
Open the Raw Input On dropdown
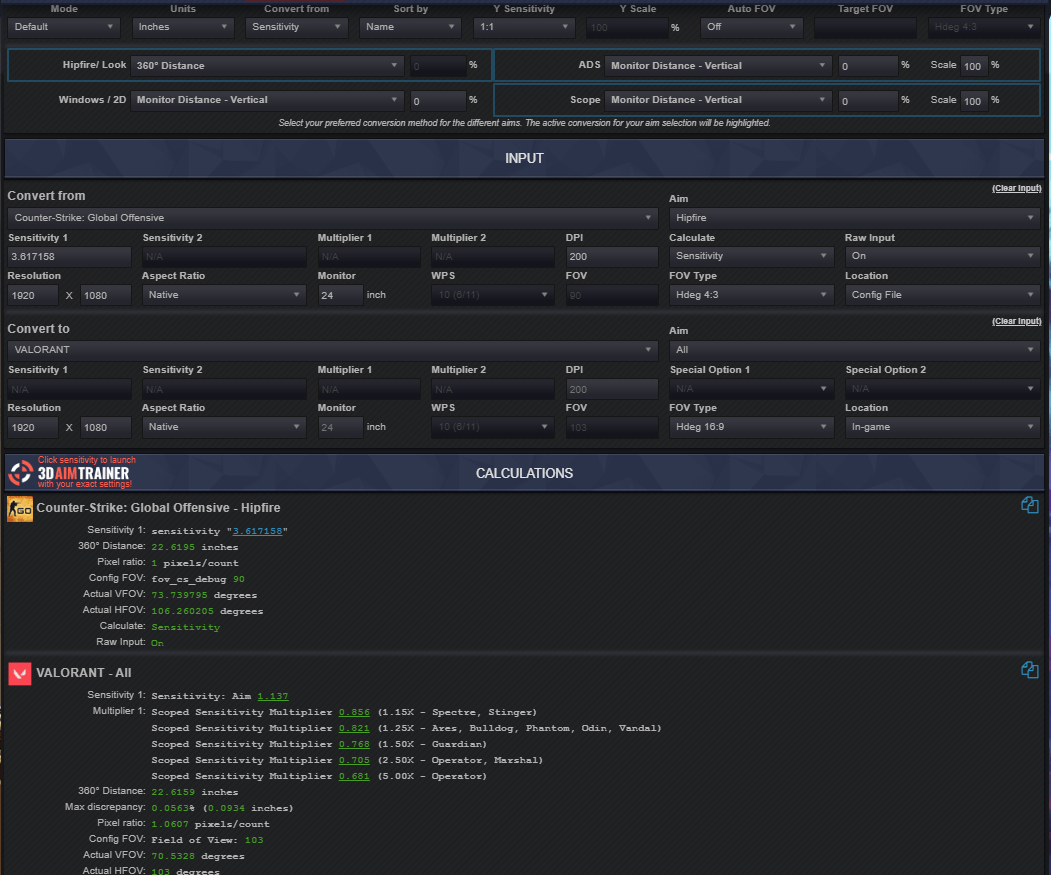942,256
